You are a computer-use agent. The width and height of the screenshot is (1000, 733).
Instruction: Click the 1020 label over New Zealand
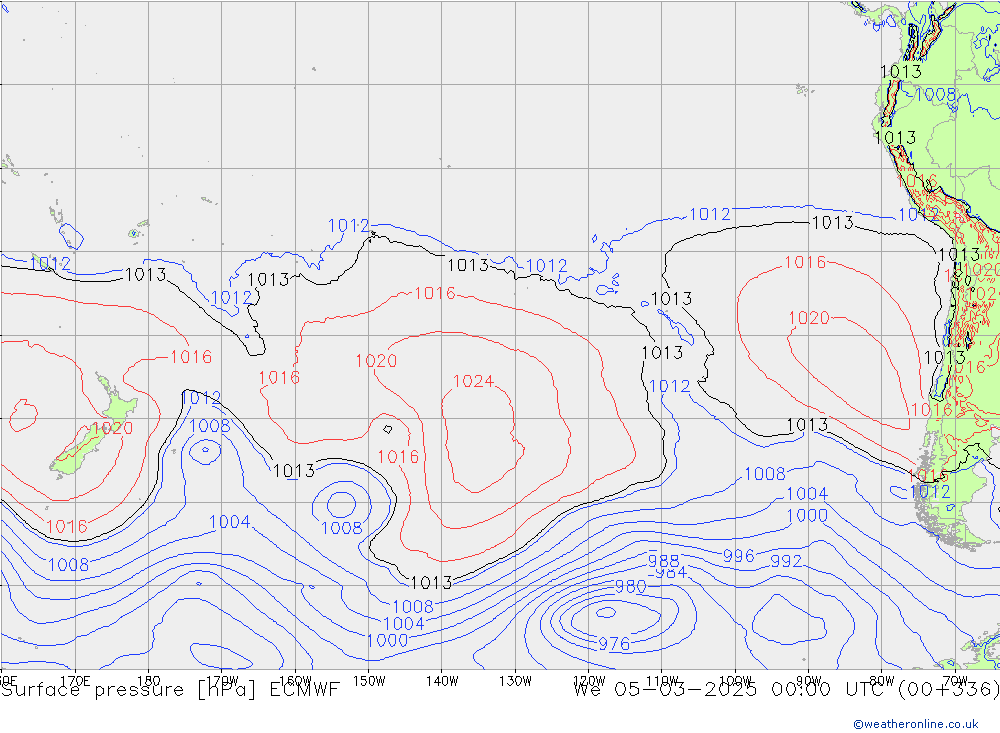click(x=112, y=428)
